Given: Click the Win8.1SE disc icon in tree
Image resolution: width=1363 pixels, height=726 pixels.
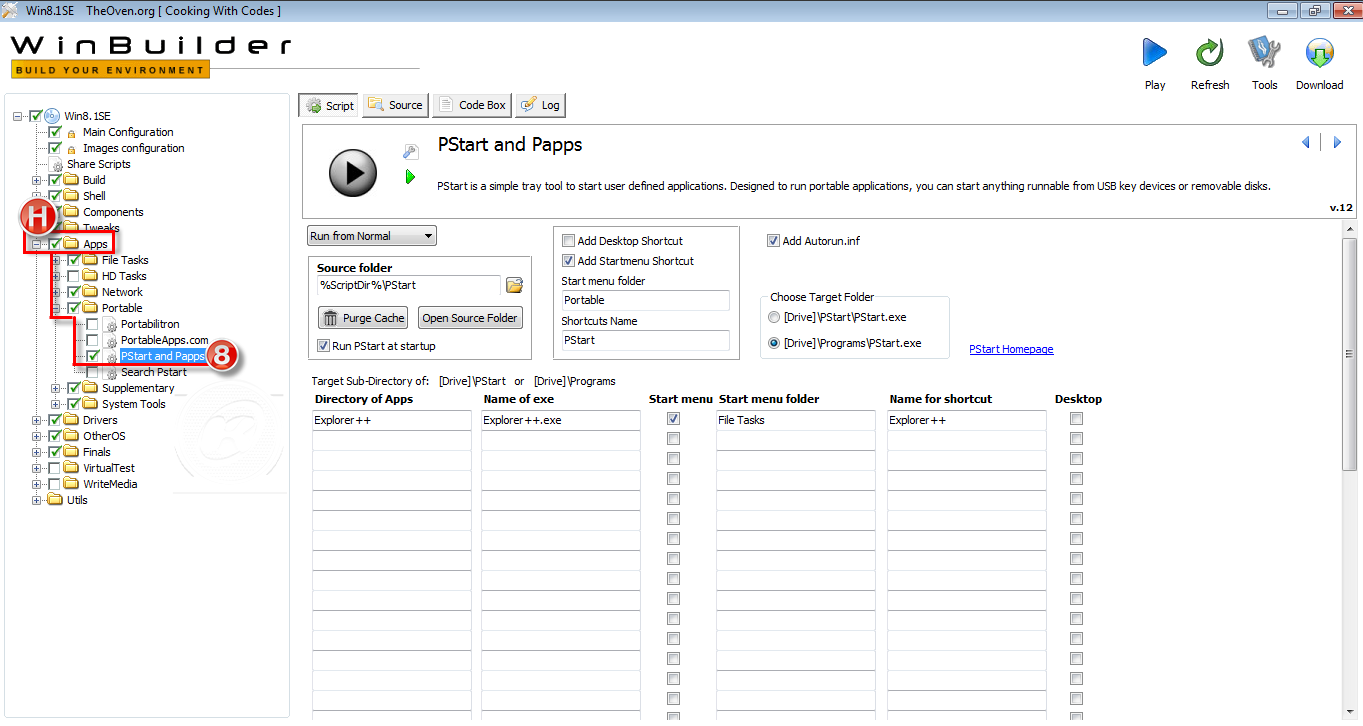Looking at the screenshot, I should (x=52, y=116).
